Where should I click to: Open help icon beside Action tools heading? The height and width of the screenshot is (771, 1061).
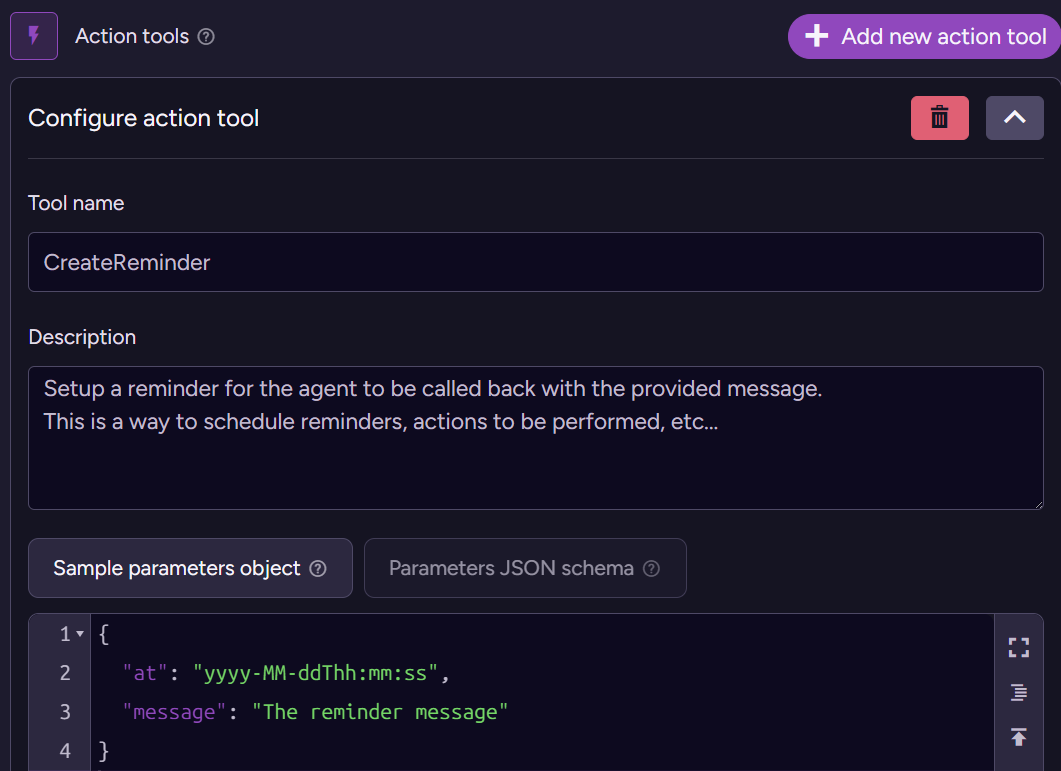point(206,37)
